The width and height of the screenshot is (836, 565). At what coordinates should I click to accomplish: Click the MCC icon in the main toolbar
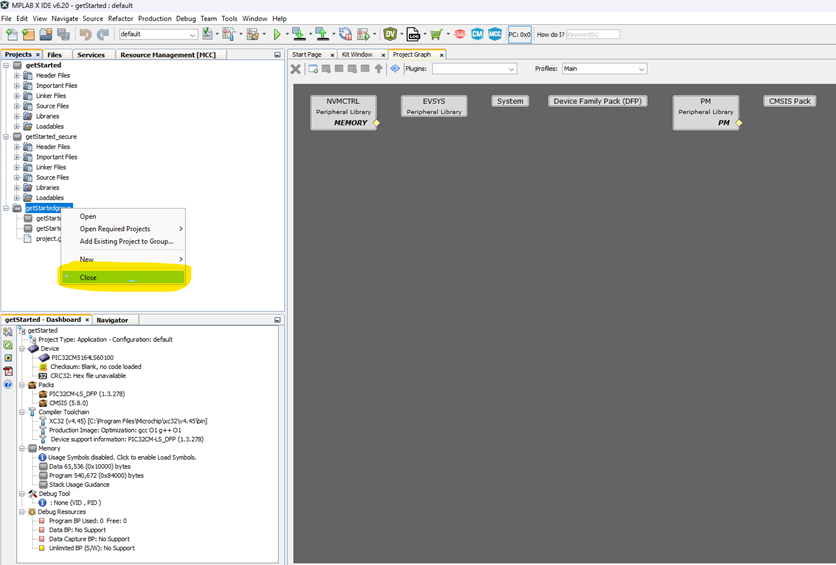(x=494, y=34)
